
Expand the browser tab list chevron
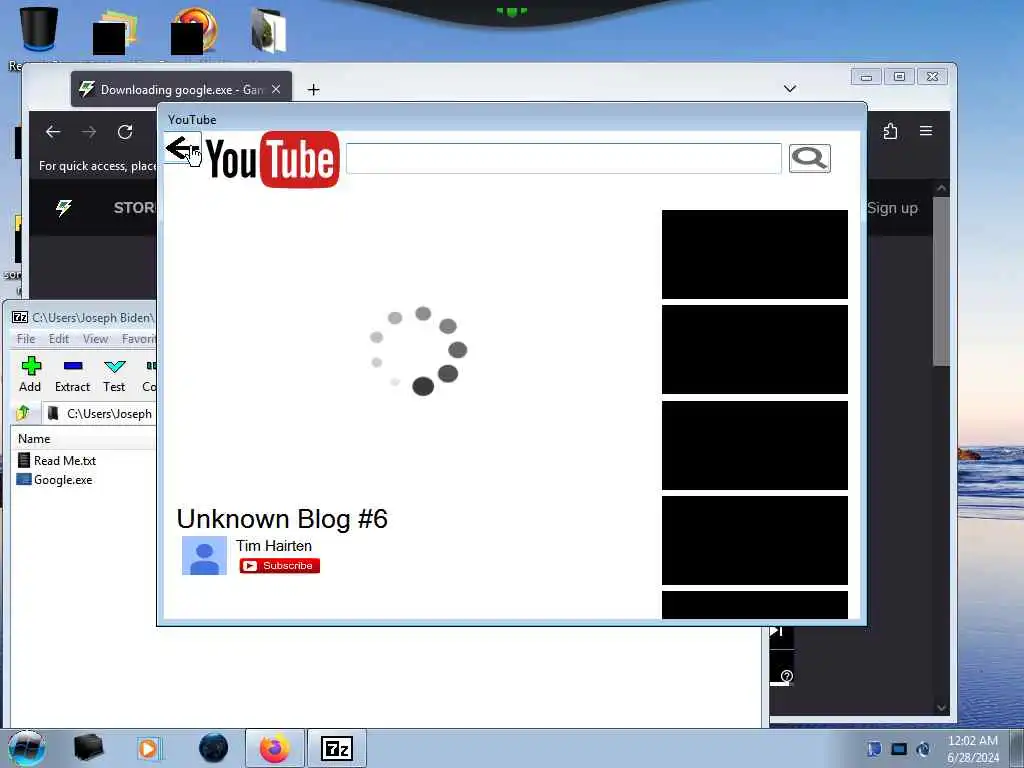coord(790,88)
